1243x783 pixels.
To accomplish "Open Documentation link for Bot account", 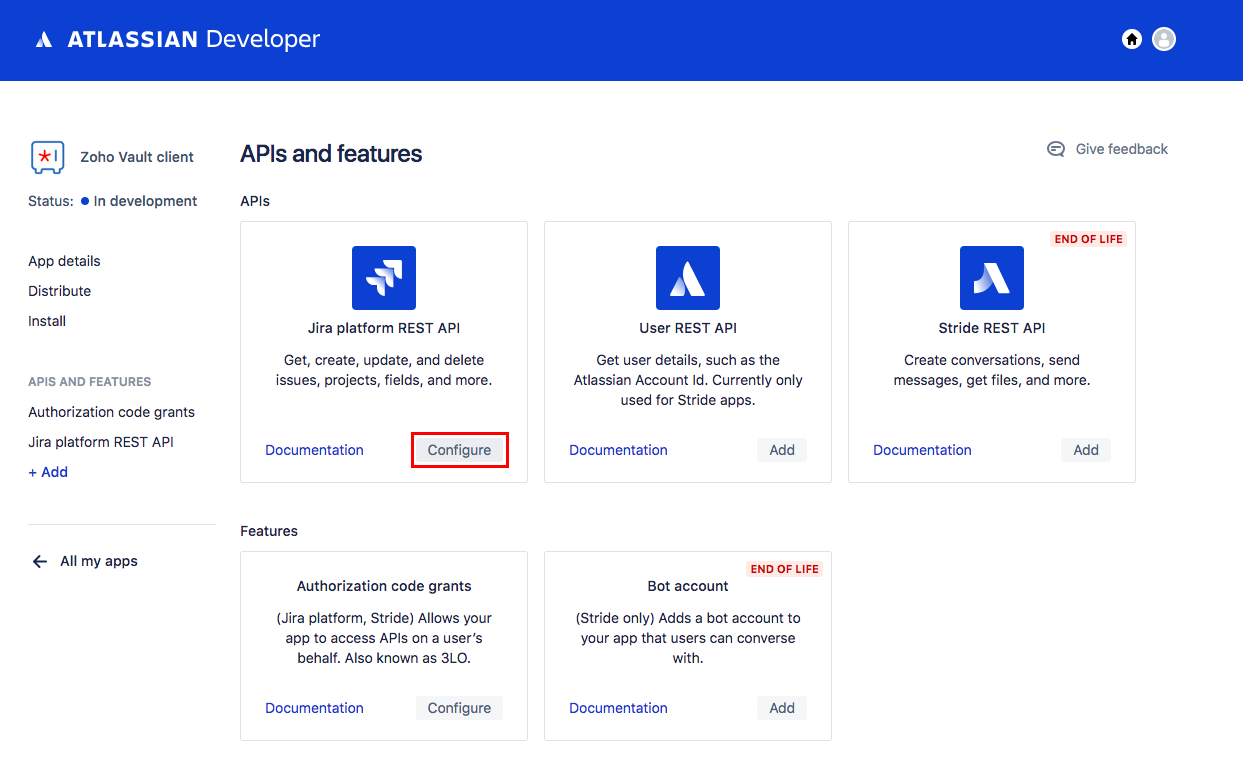I will pyautogui.click(x=618, y=708).
